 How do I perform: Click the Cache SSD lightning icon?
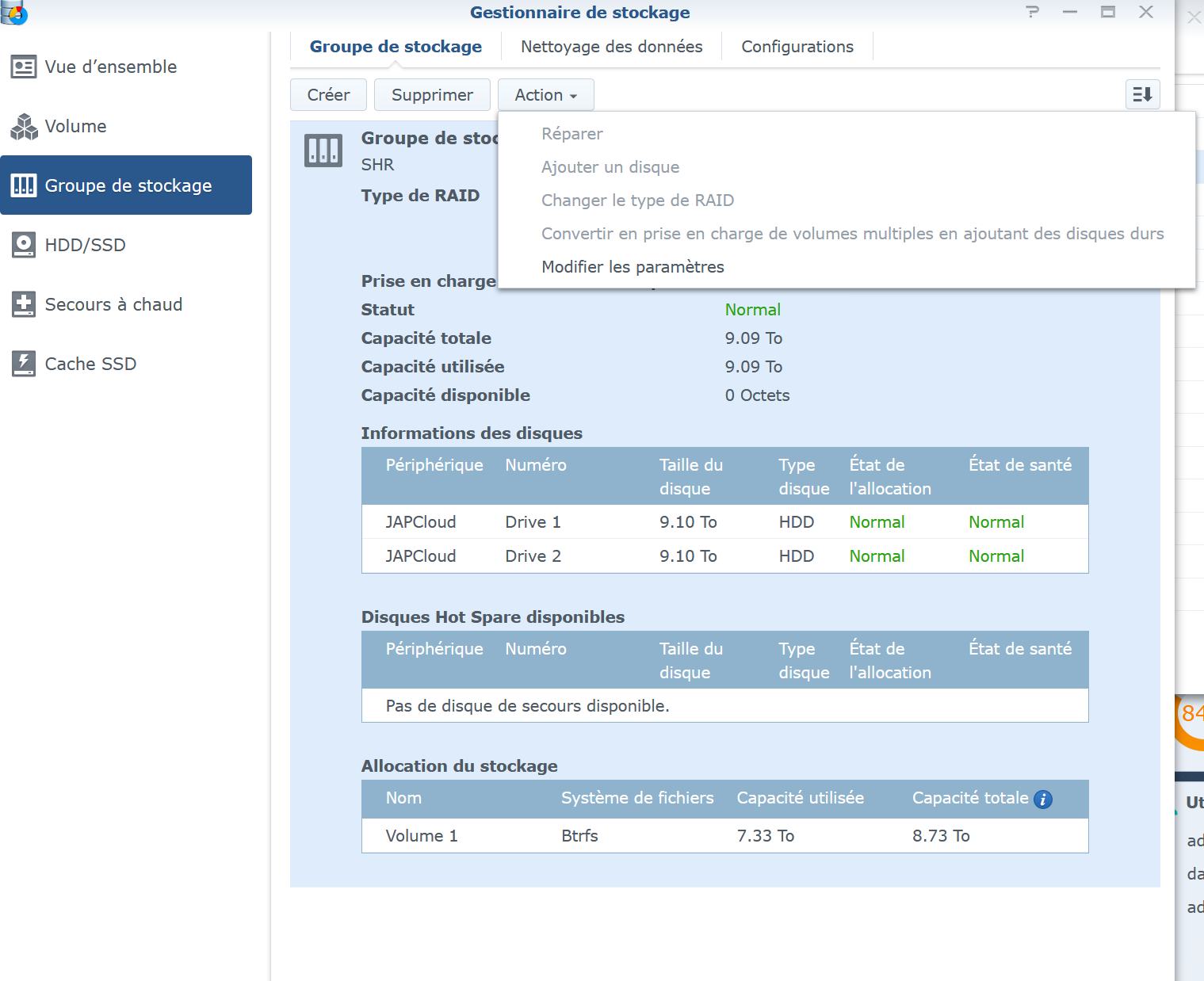[24, 364]
